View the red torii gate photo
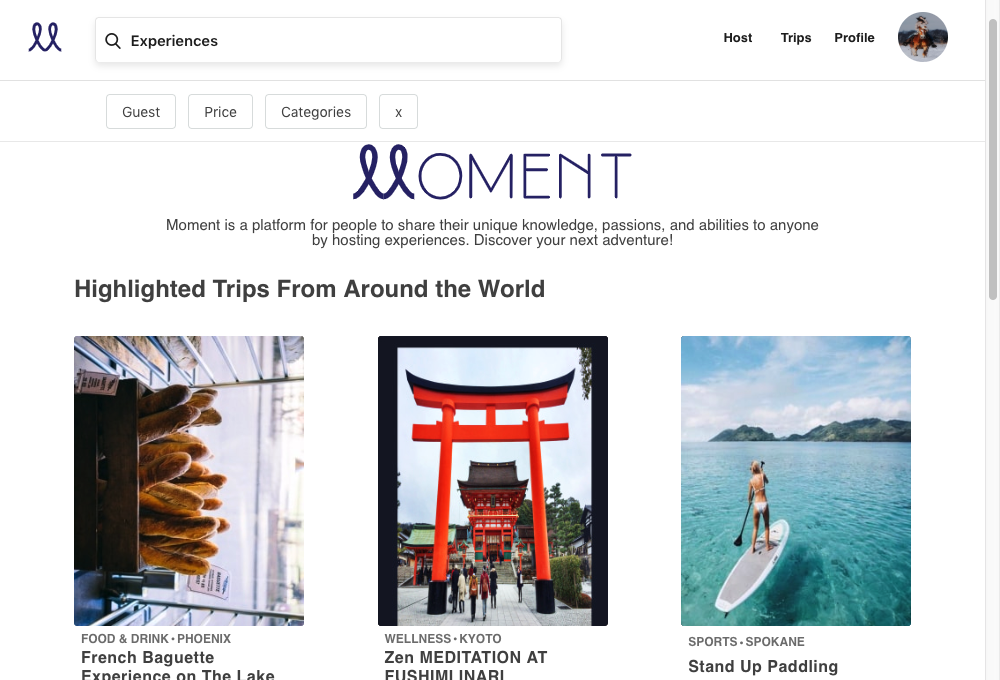 pyautogui.click(x=492, y=480)
